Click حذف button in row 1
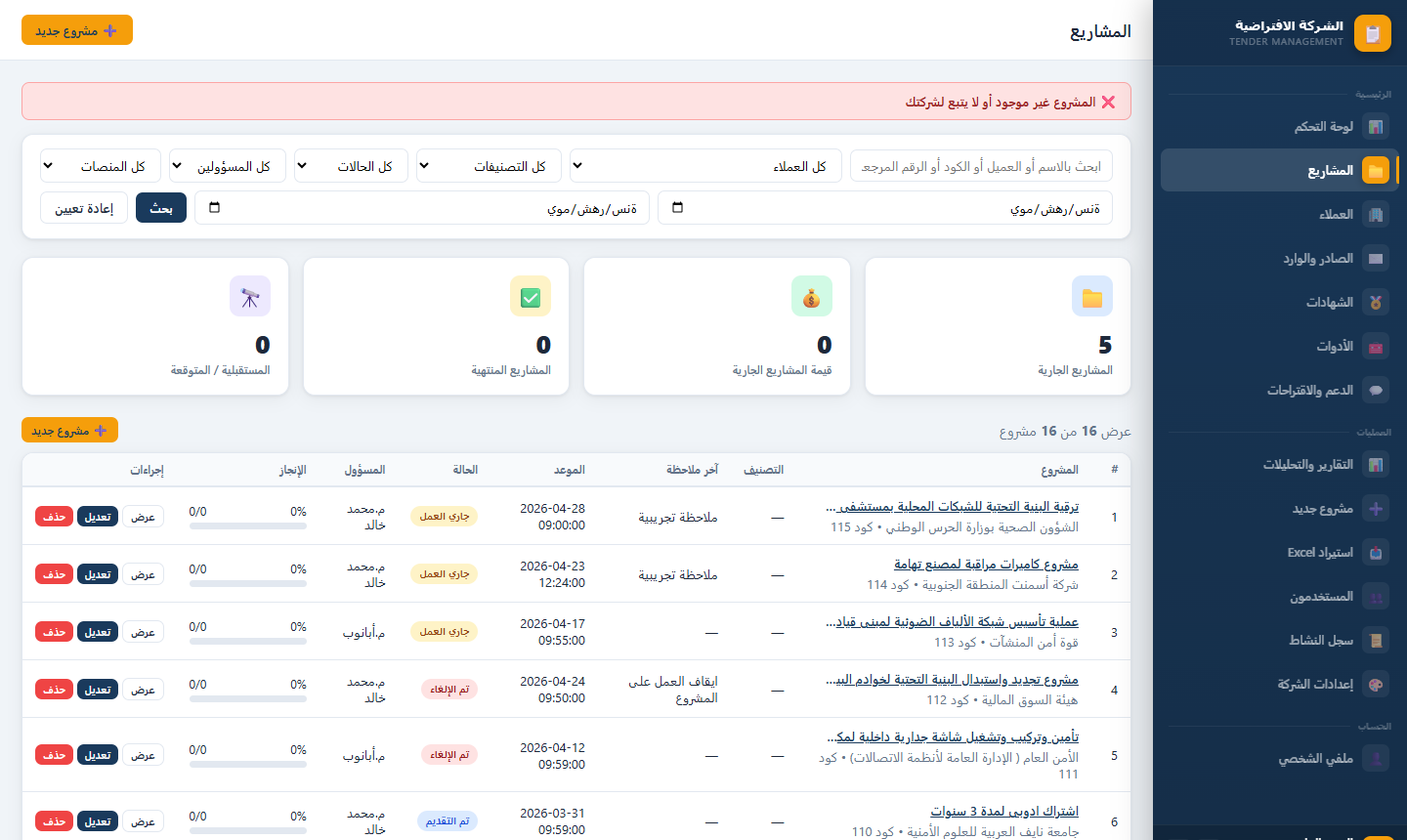The height and width of the screenshot is (840, 1407). tap(54, 517)
